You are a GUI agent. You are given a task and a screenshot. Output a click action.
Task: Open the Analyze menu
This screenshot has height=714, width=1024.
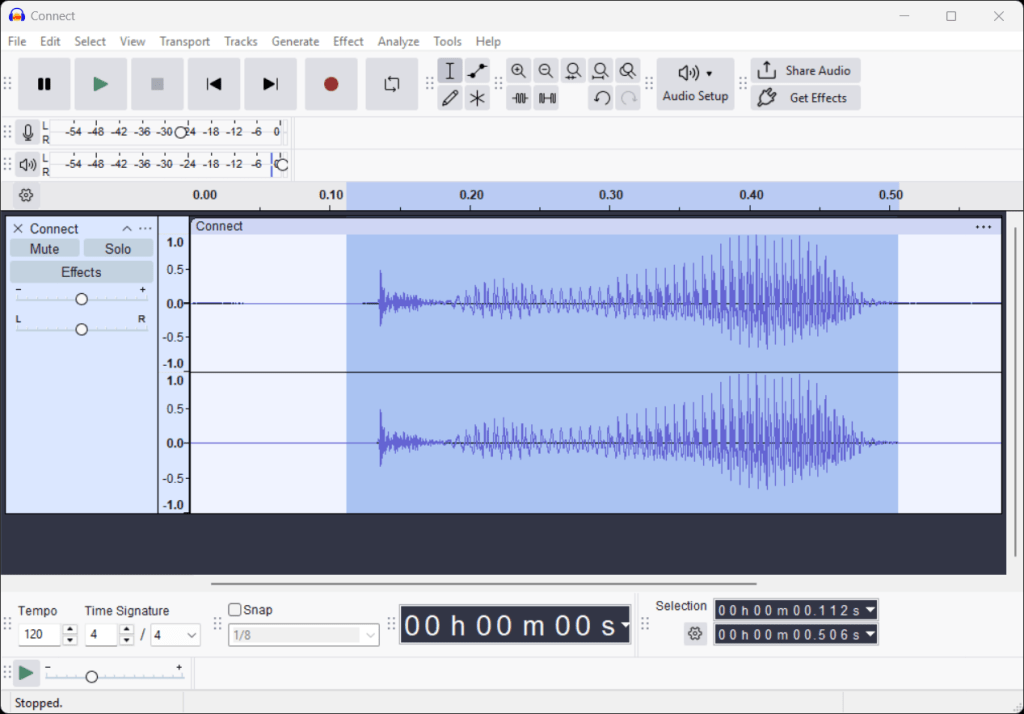click(398, 41)
